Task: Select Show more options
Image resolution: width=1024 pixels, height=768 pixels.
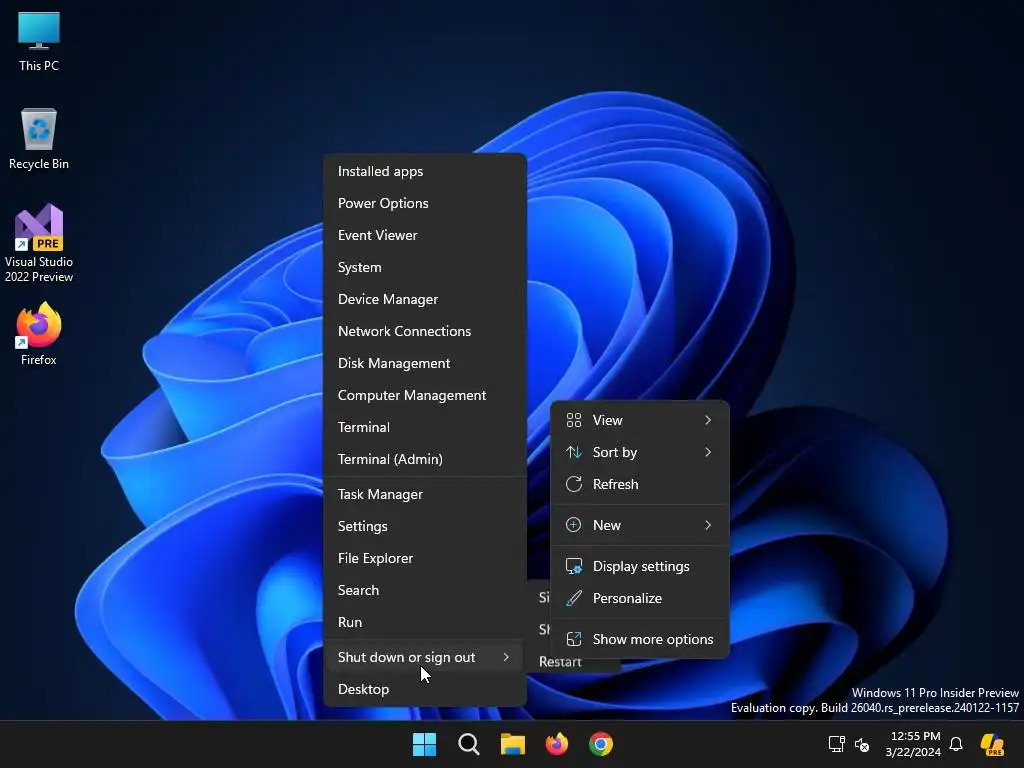Action: [639, 639]
